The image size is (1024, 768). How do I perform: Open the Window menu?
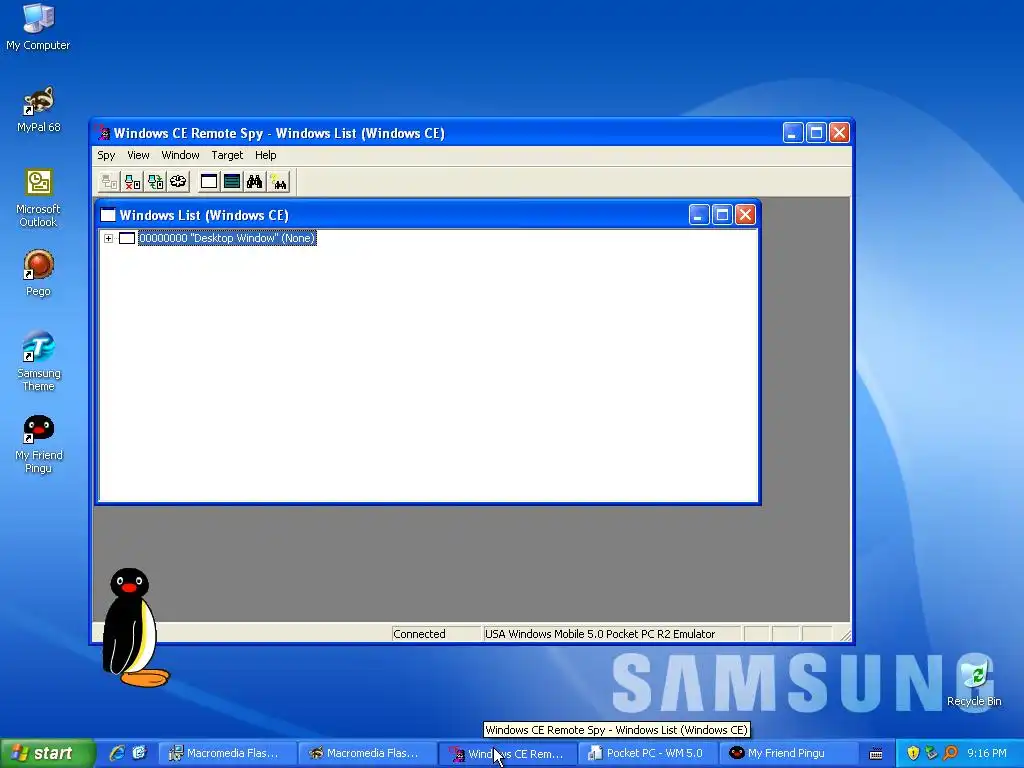(x=180, y=155)
